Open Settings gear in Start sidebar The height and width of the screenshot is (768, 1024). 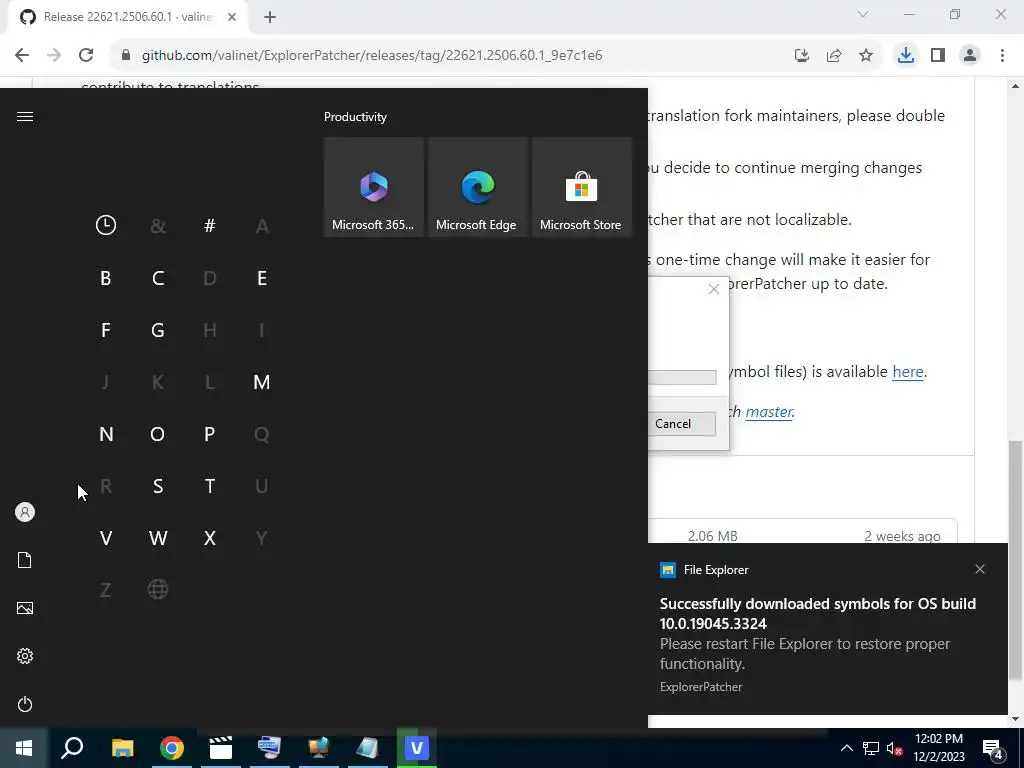tap(25, 656)
